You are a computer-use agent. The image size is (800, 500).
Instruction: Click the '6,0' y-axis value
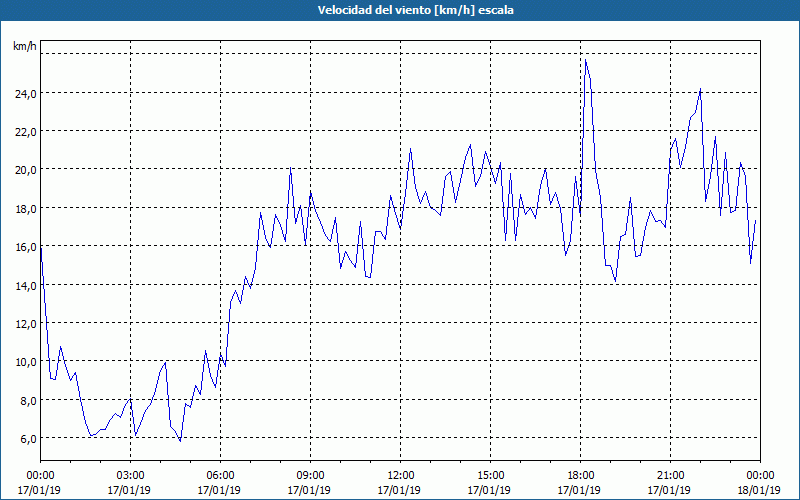pos(28,439)
